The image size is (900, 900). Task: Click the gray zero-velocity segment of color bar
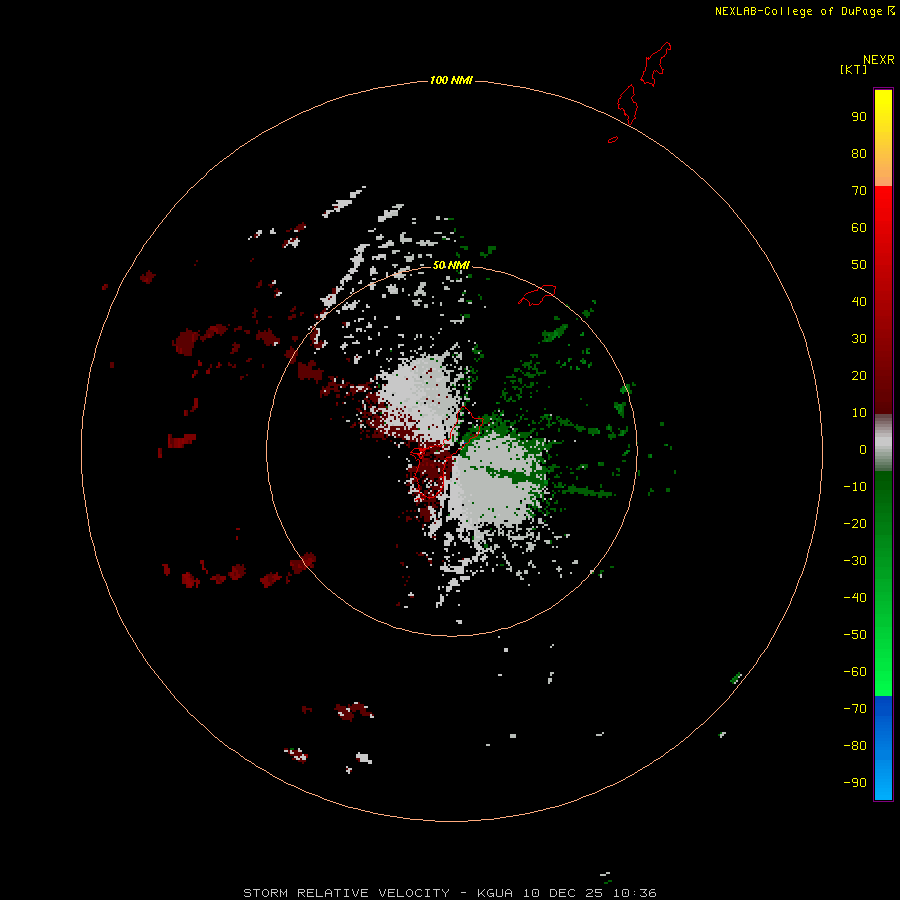883,443
